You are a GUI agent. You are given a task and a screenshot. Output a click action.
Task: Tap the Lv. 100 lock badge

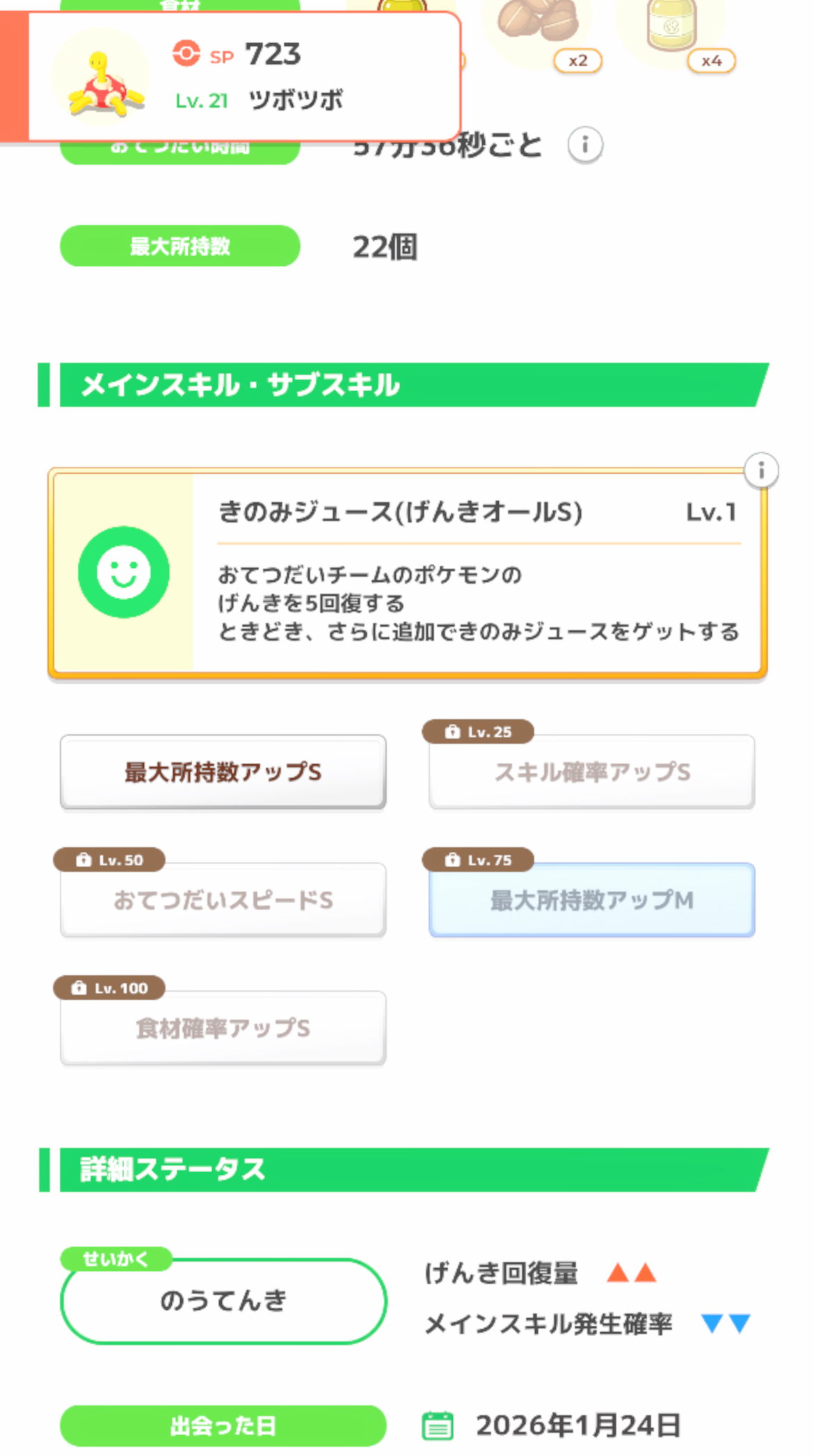tap(109, 988)
